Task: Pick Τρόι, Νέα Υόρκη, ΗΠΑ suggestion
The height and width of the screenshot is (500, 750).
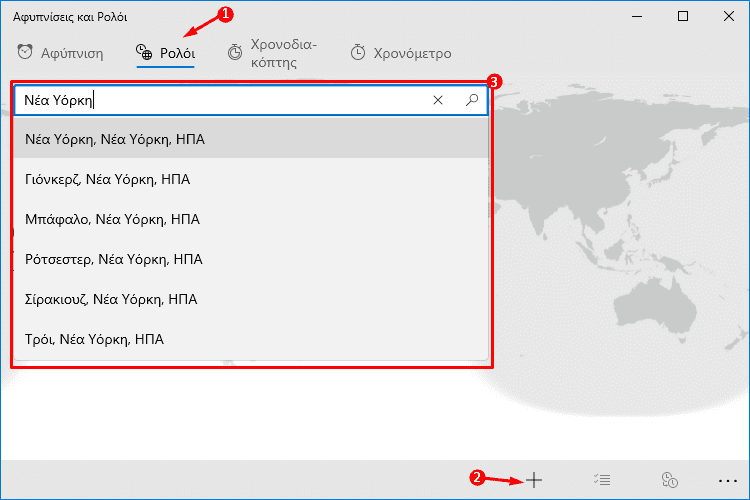Action: 251,339
